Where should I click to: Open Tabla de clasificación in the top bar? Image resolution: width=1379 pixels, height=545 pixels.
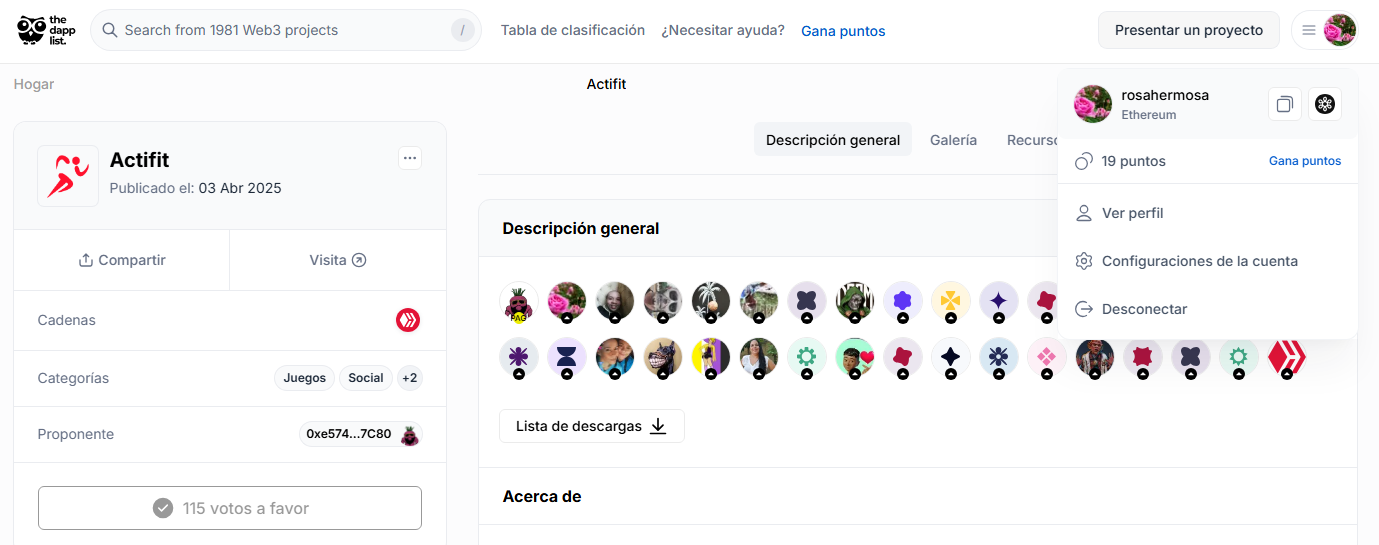tap(573, 30)
